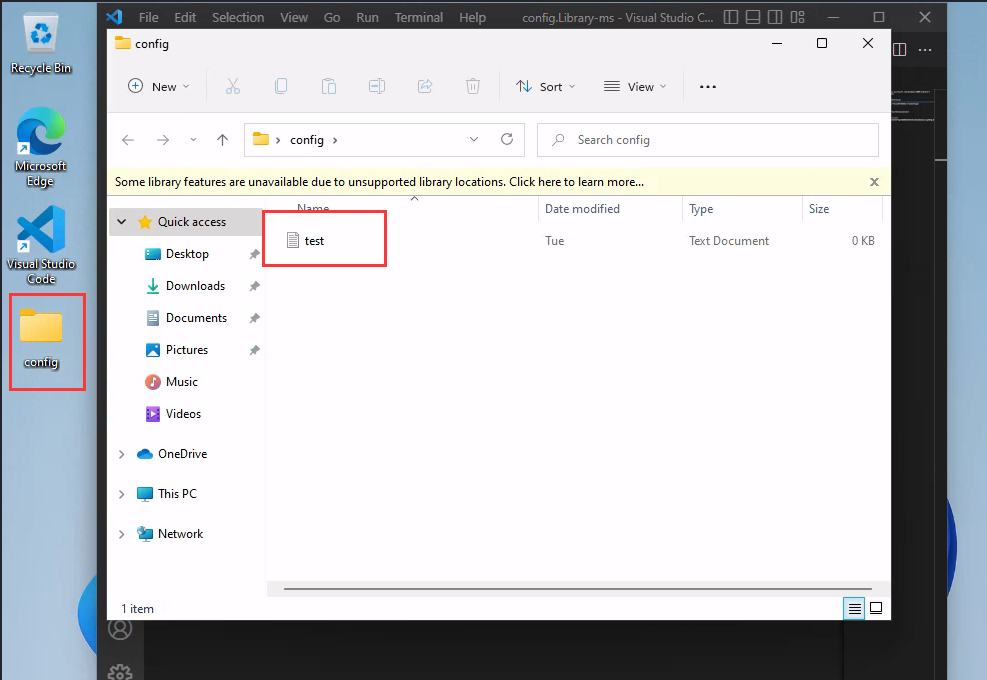The width and height of the screenshot is (987, 680).
Task: Dismiss the yellow library warning bar
Action: [x=874, y=182]
